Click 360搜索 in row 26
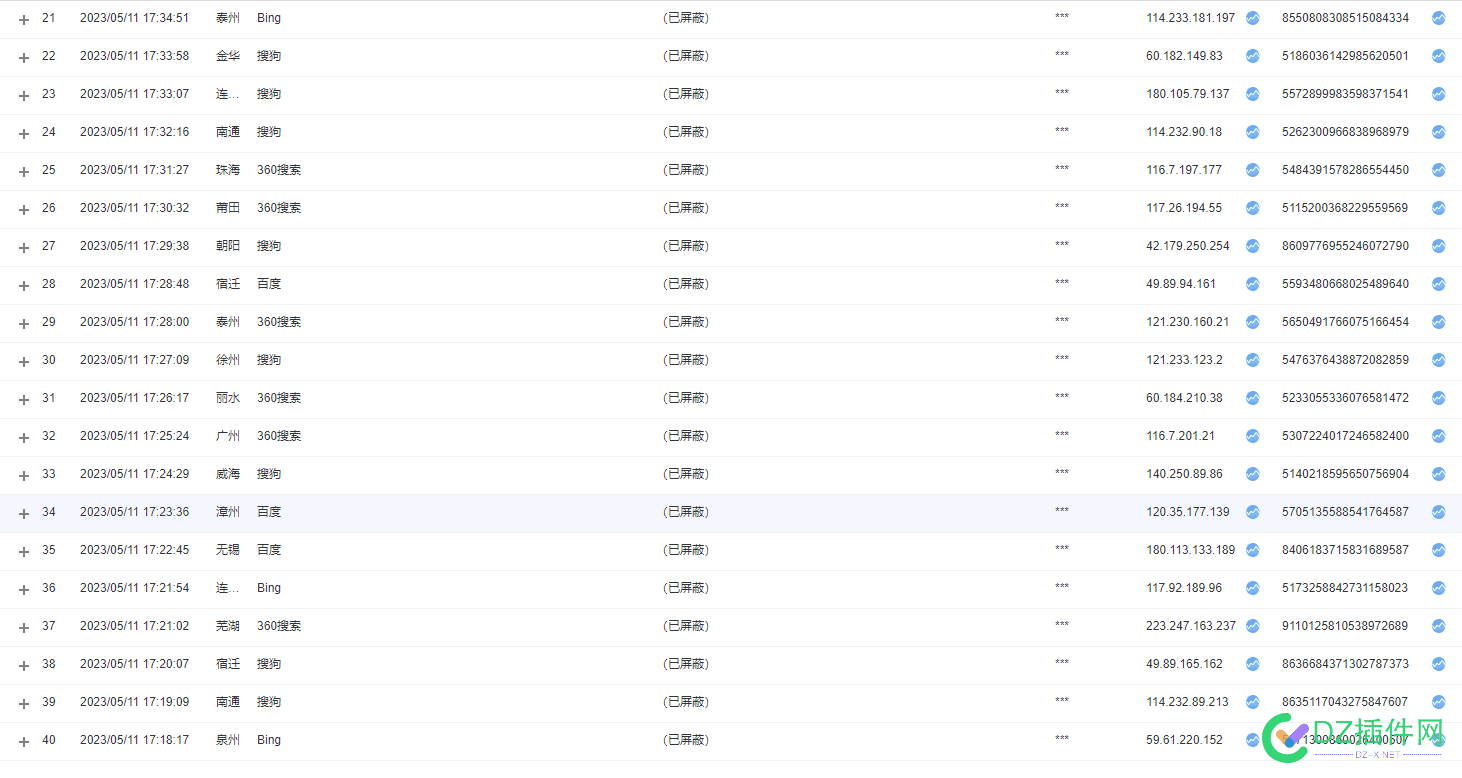 [279, 208]
